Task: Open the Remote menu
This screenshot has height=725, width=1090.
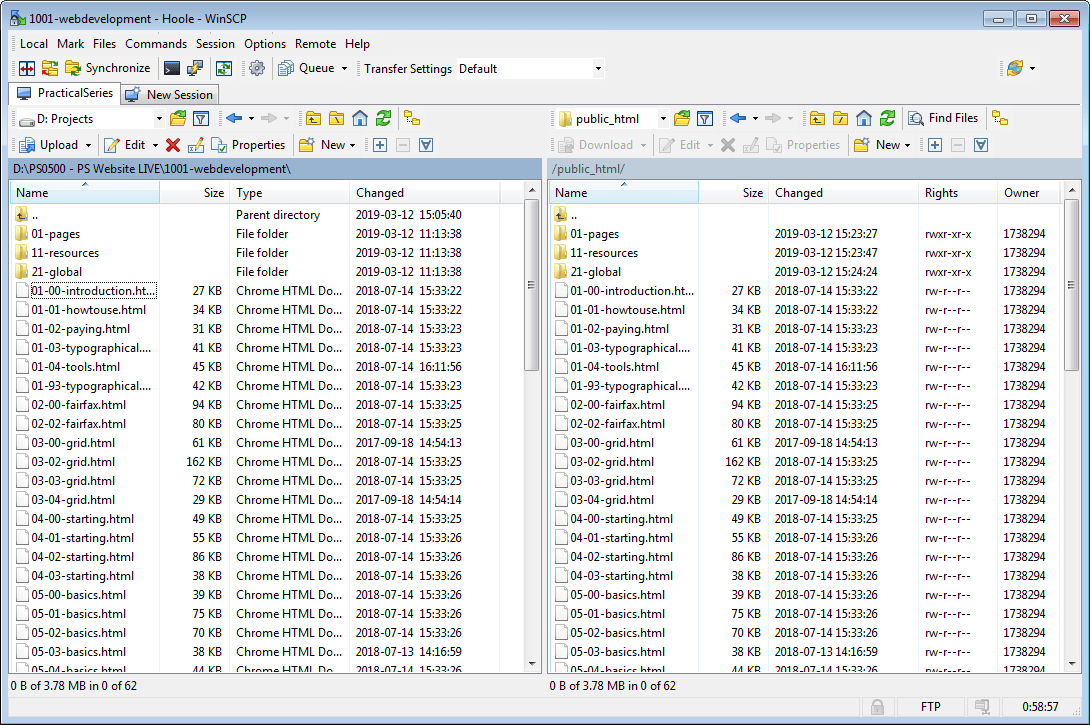Action: 315,44
